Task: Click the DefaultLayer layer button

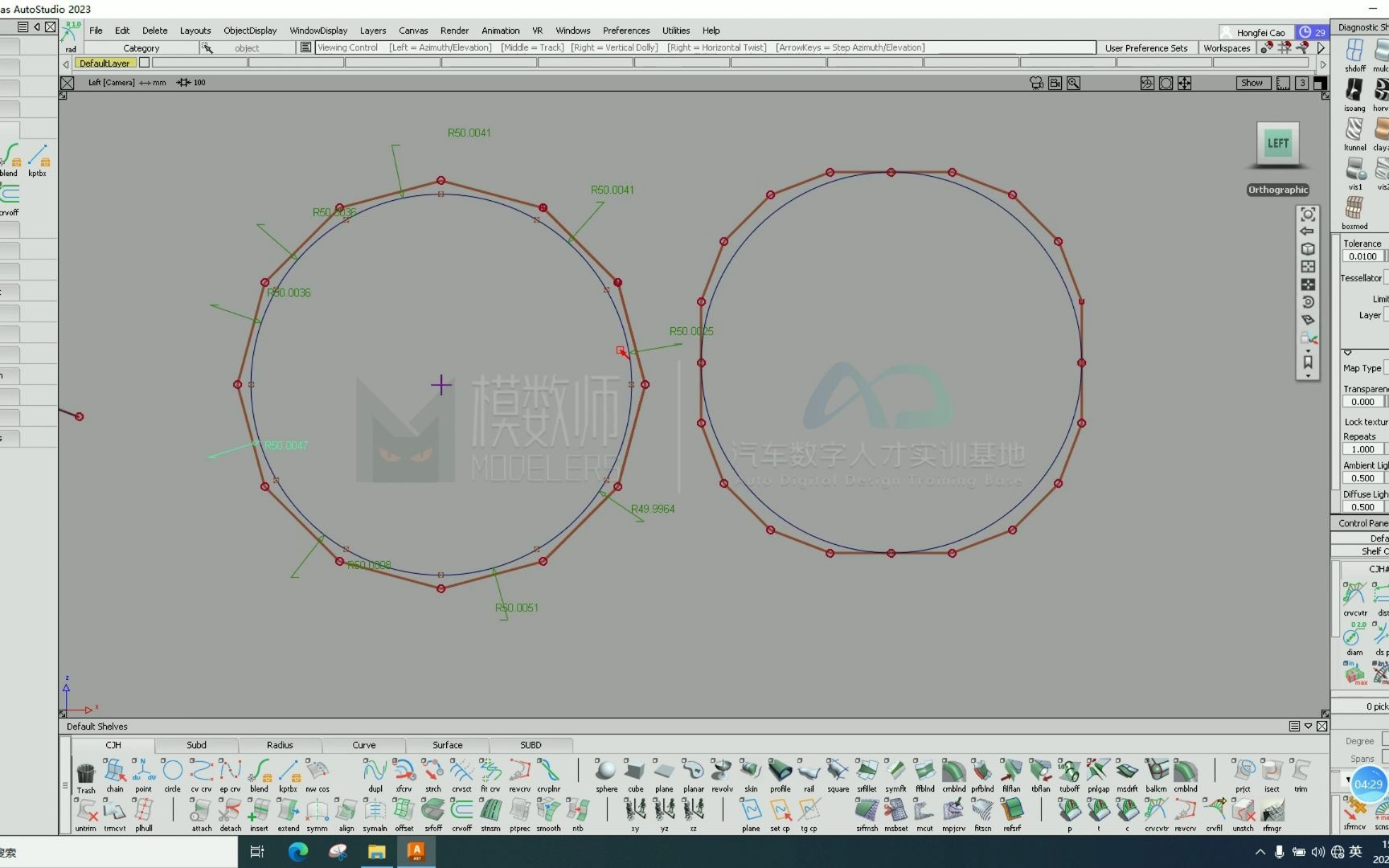Action: [104, 63]
